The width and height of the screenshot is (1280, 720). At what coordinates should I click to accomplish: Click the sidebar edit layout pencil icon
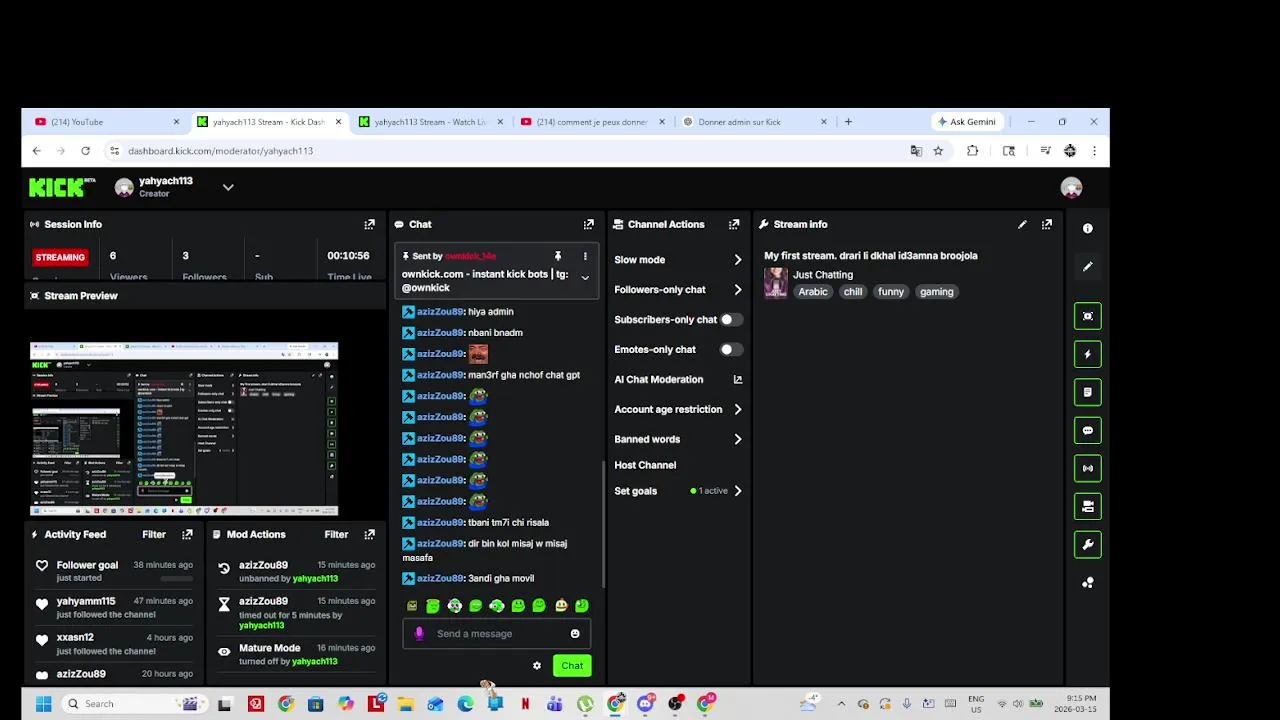1088,266
